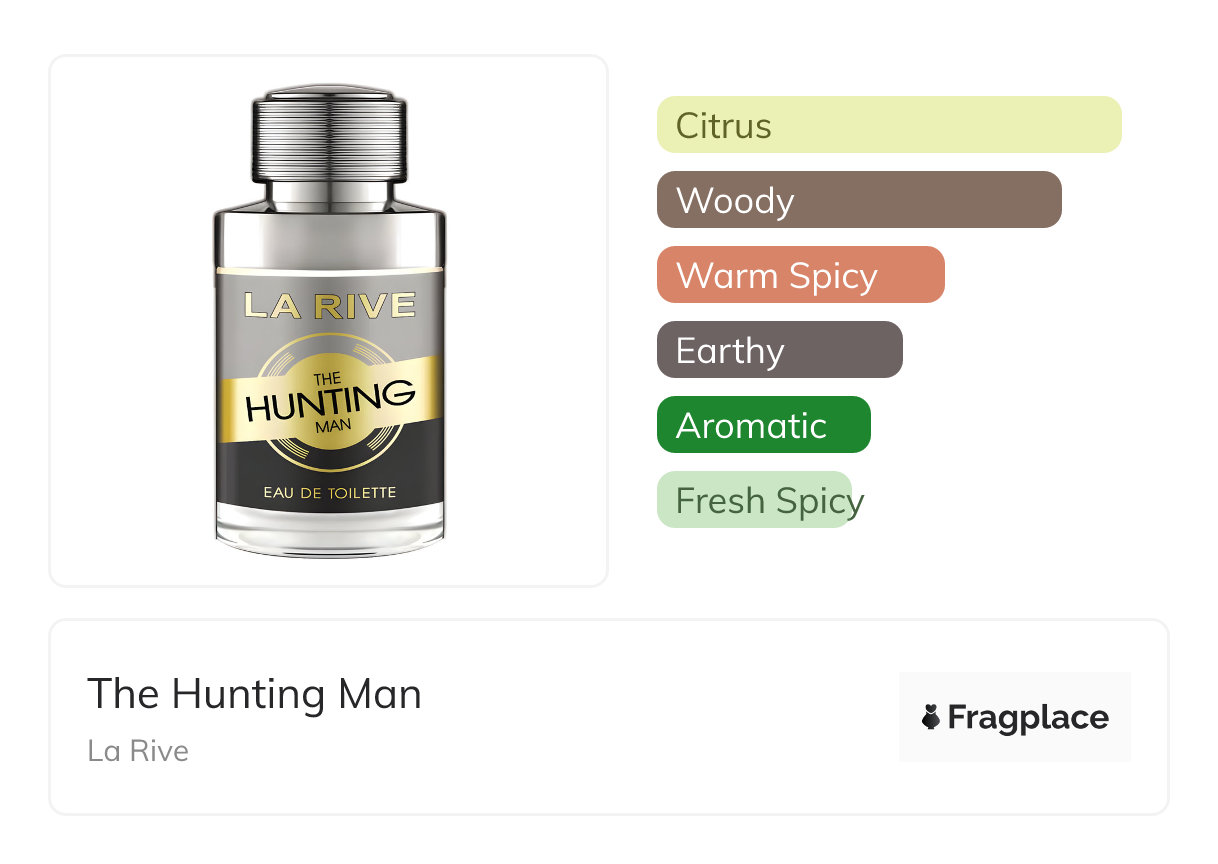Click the Citrus label text
Viewport: 1218px width, 864px height.
[724, 126]
